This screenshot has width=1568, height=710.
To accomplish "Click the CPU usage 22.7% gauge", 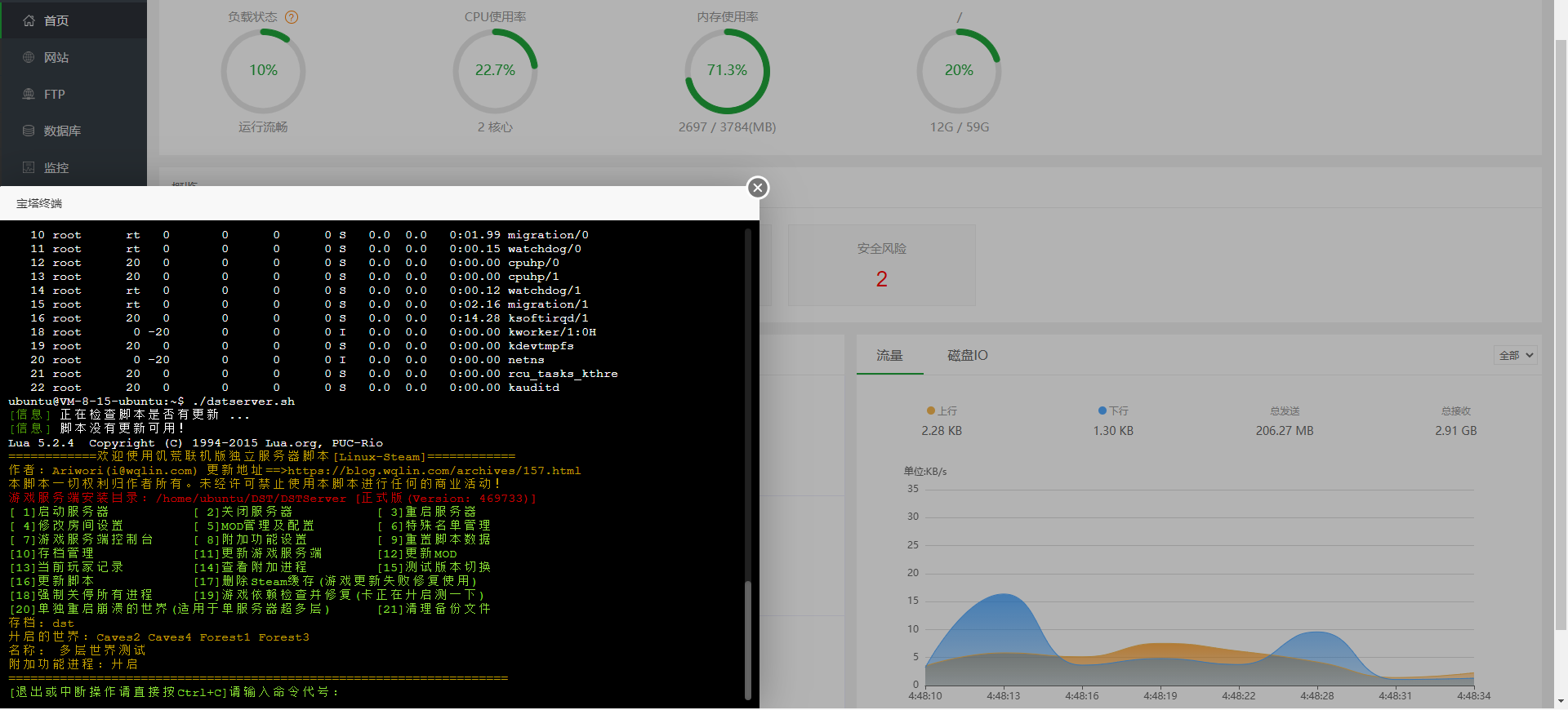I will click(495, 71).
